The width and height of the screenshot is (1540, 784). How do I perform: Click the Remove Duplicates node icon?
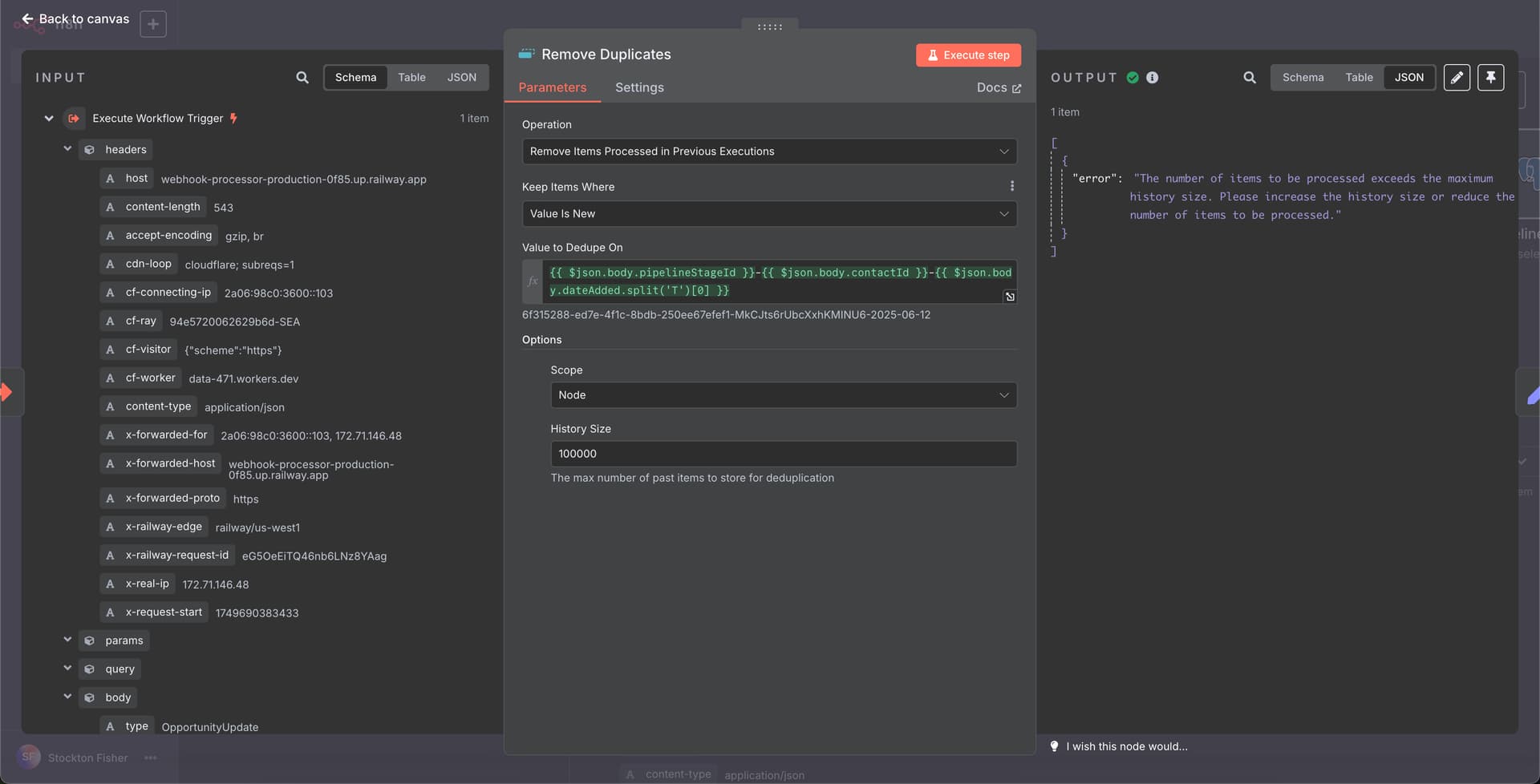[x=526, y=54]
